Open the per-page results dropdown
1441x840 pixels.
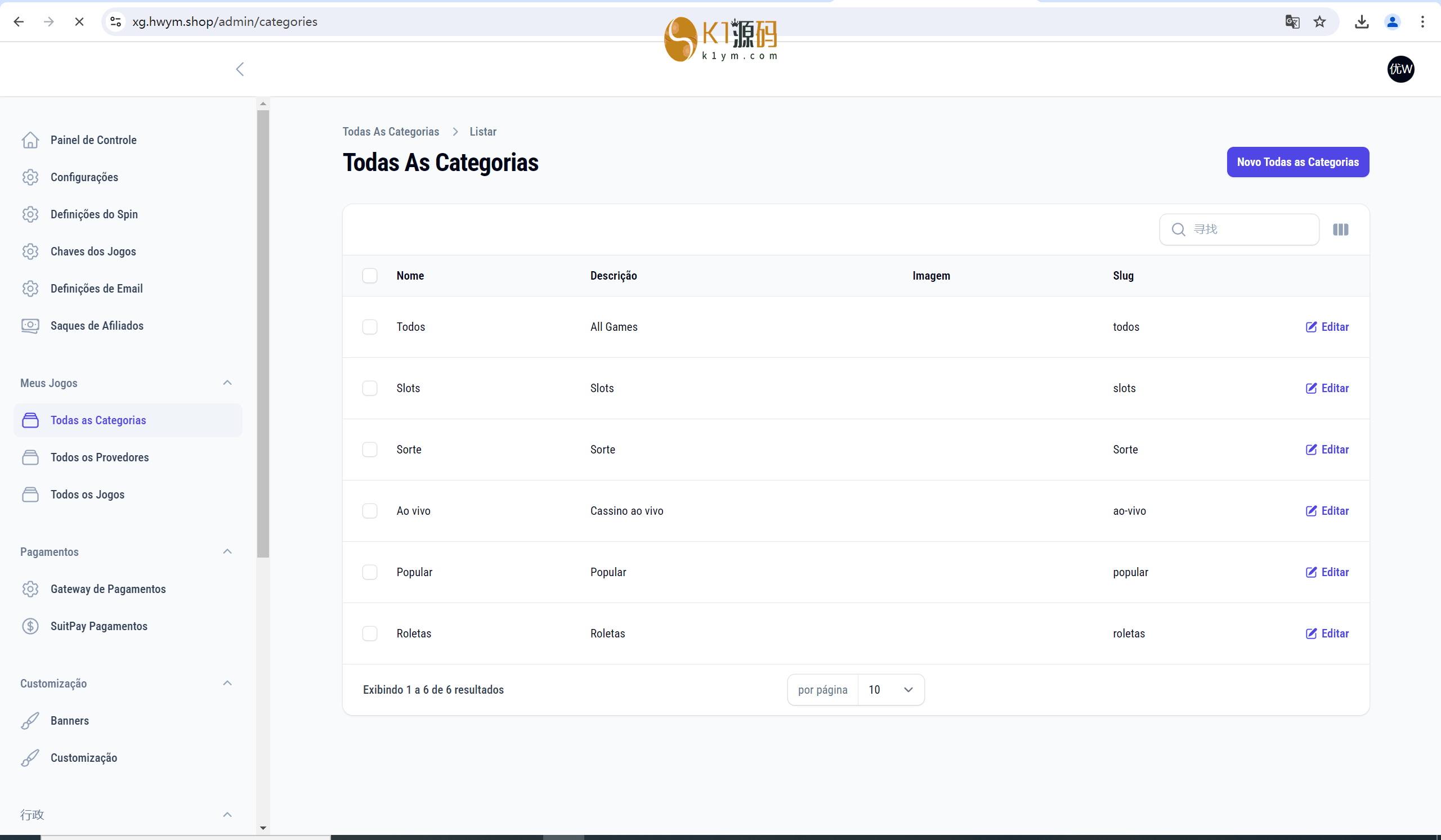point(890,690)
